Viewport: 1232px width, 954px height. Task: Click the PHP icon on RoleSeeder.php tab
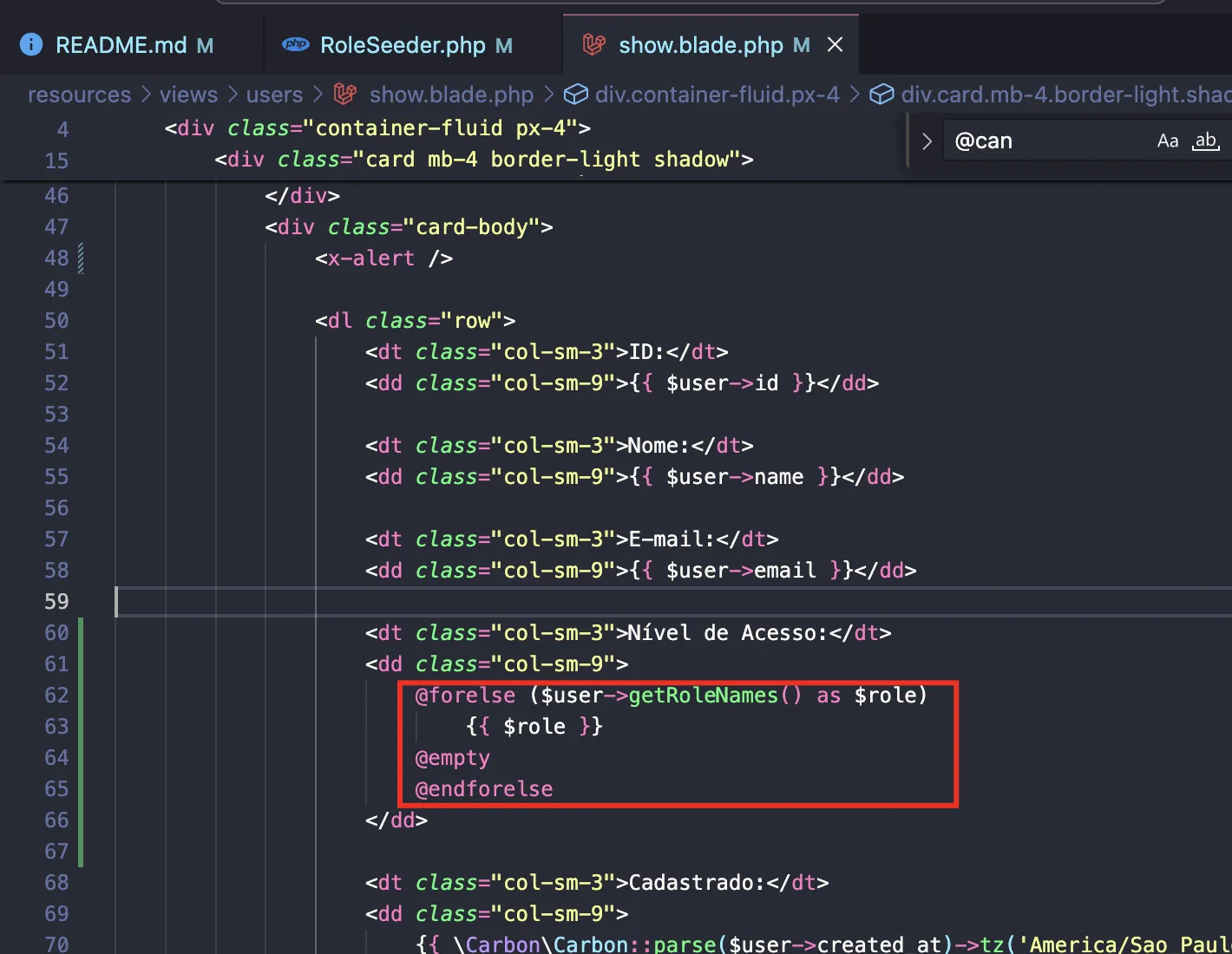point(296,44)
